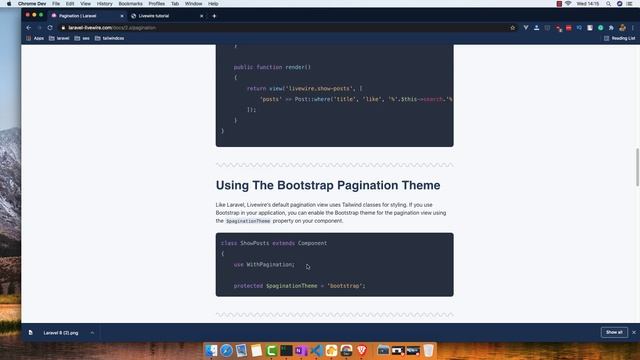The width and height of the screenshot is (640, 360).
Task: Click the green circular extension icon
Action: point(600,28)
